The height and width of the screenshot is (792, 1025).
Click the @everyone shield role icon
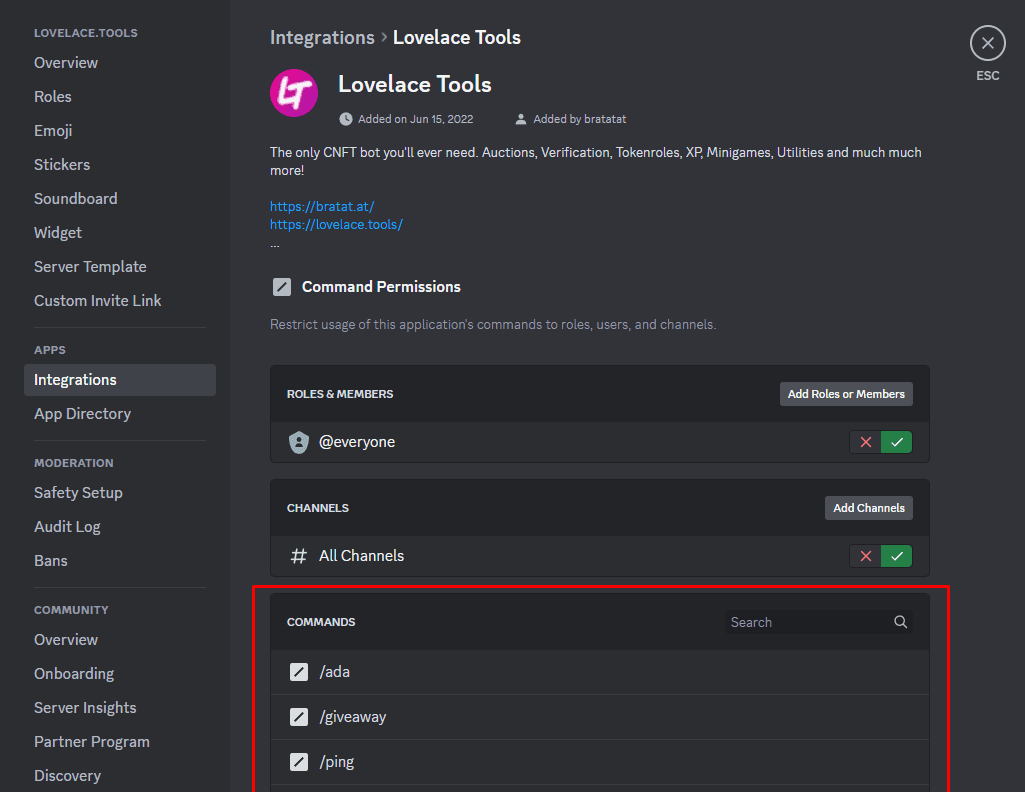299,442
